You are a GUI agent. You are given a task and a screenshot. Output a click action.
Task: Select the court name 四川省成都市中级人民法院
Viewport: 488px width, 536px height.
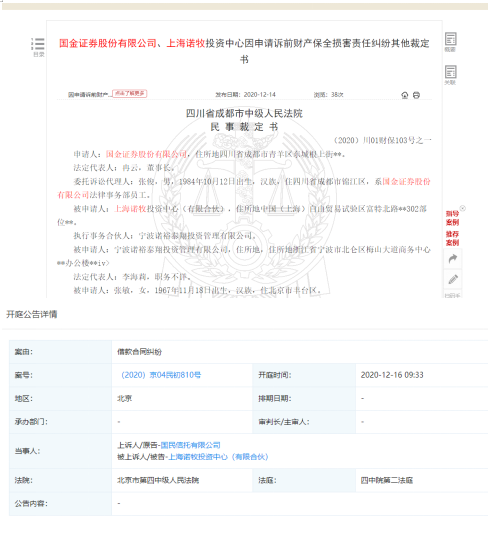coord(244,113)
